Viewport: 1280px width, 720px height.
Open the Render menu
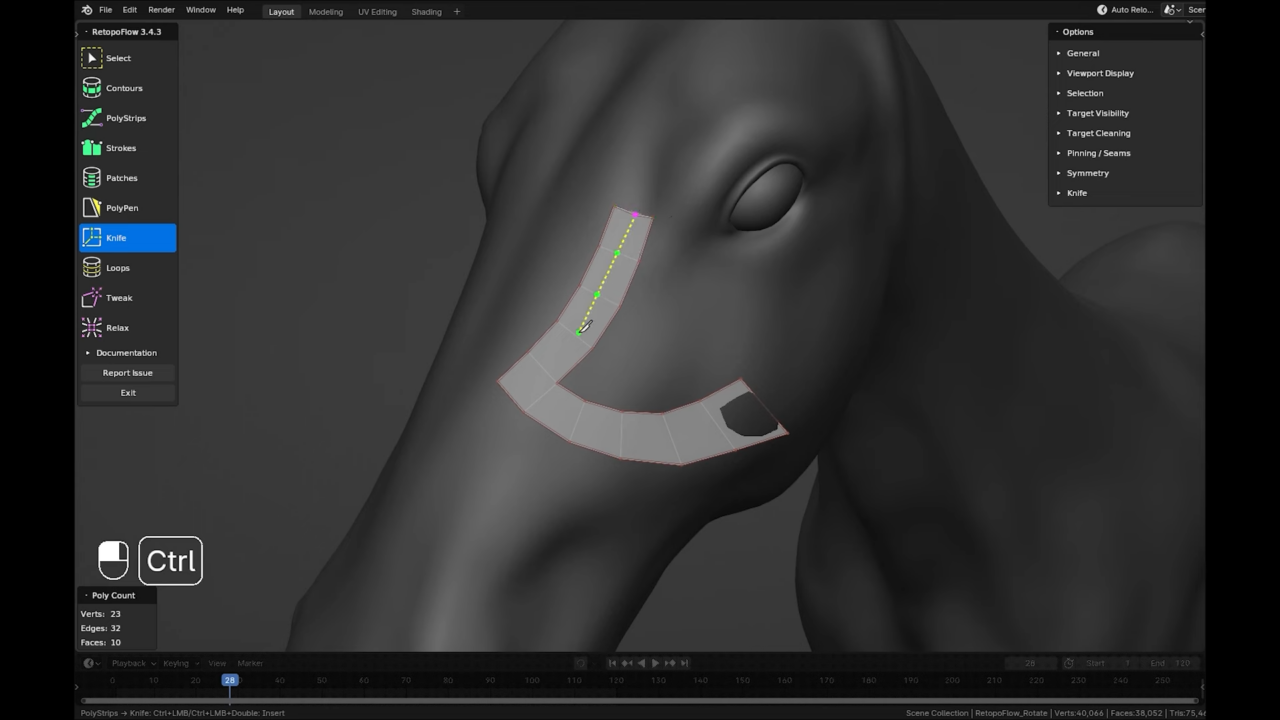point(161,9)
